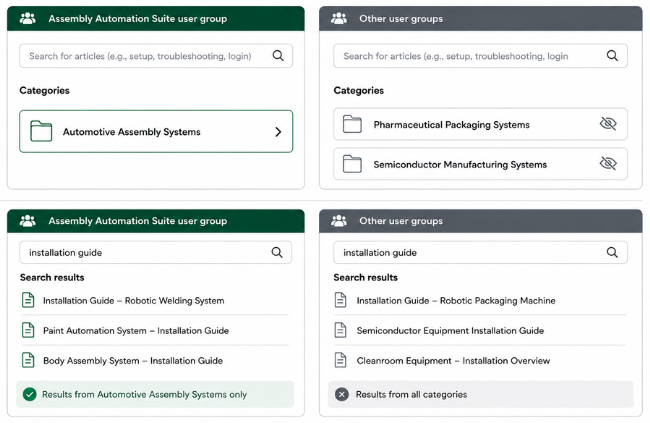Open Cleanroom Equipment – Installation Overview
The height and width of the screenshot is (423, 650).
(453, 361)
